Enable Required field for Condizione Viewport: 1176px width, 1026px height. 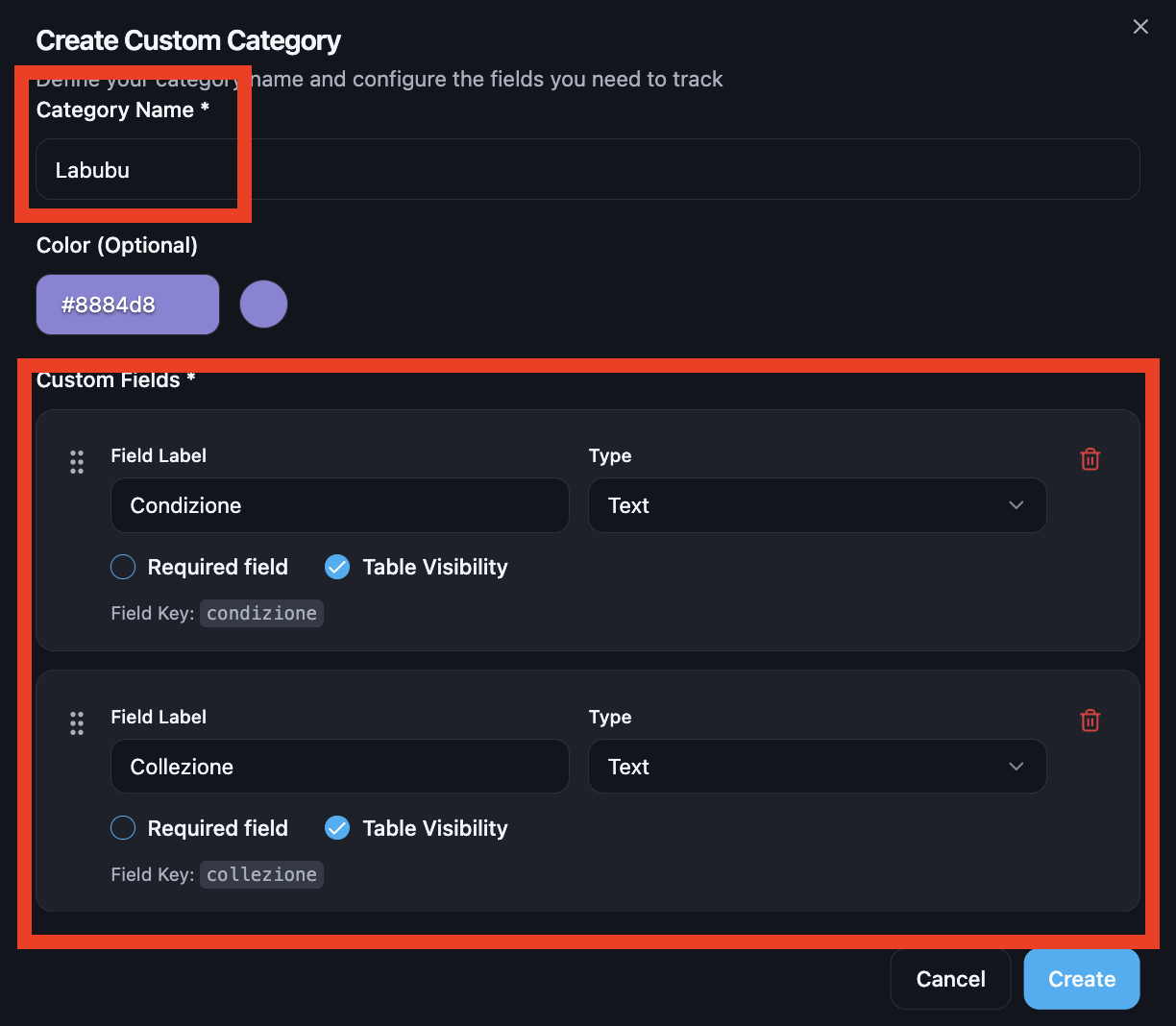pyautogui.click(x=123, y=567)
